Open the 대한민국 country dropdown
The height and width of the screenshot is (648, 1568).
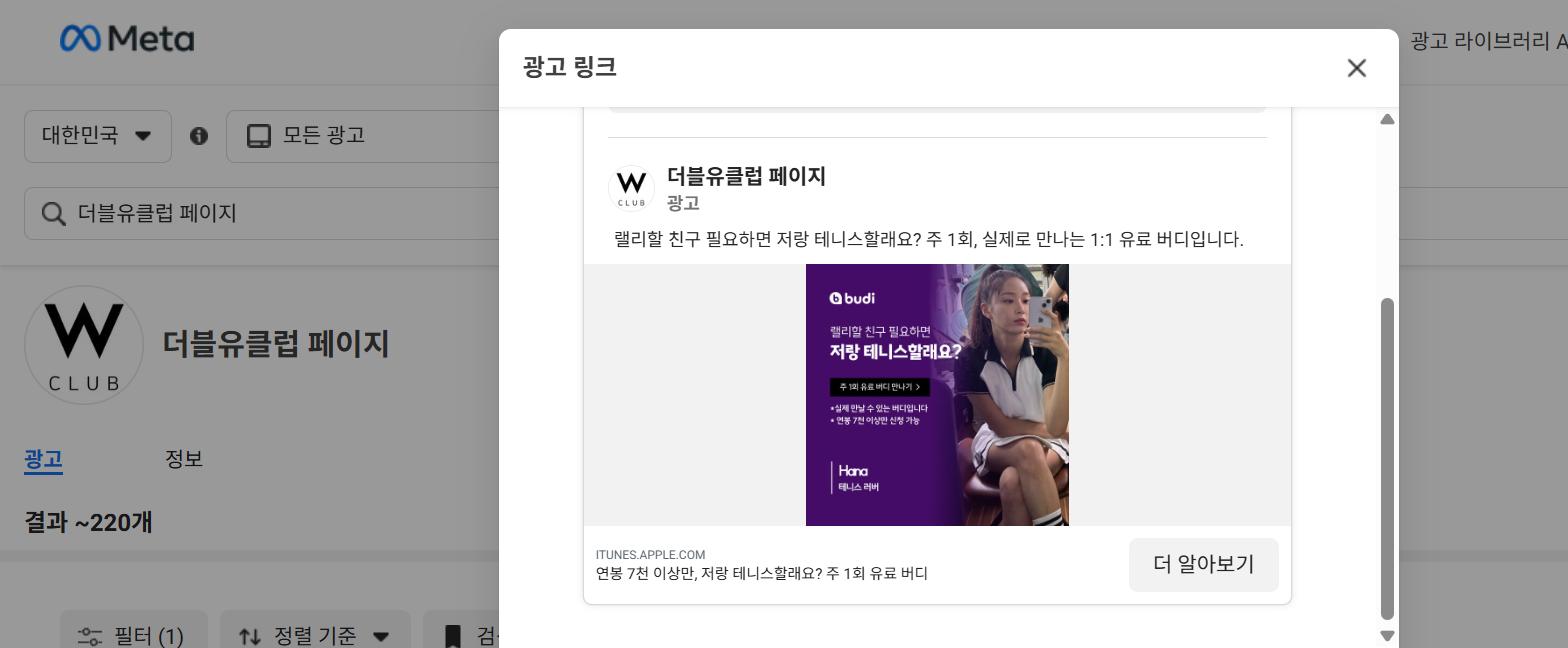[x=98, y=136]
